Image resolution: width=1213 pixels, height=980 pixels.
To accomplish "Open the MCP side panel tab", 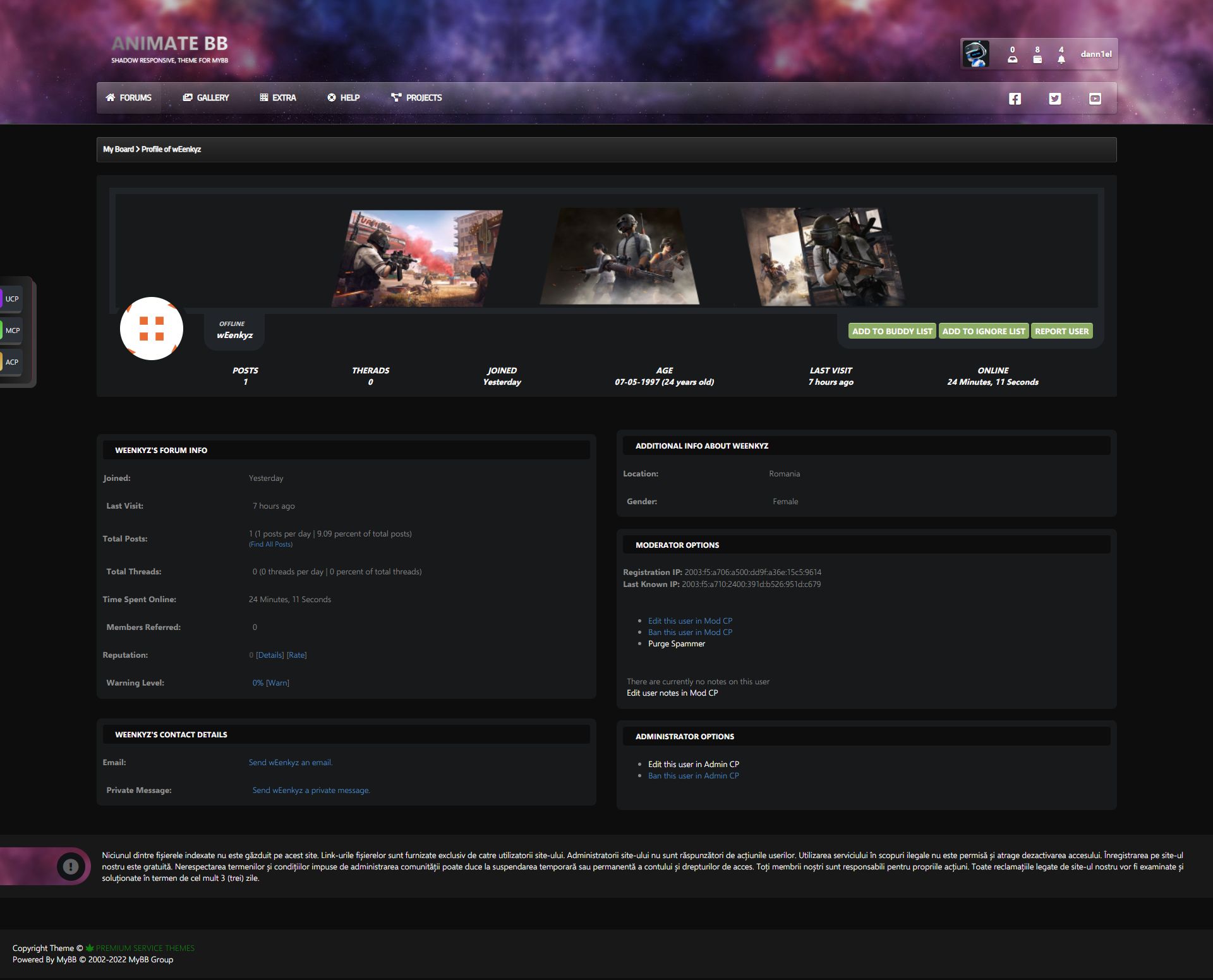I will (x=12, y=330).
